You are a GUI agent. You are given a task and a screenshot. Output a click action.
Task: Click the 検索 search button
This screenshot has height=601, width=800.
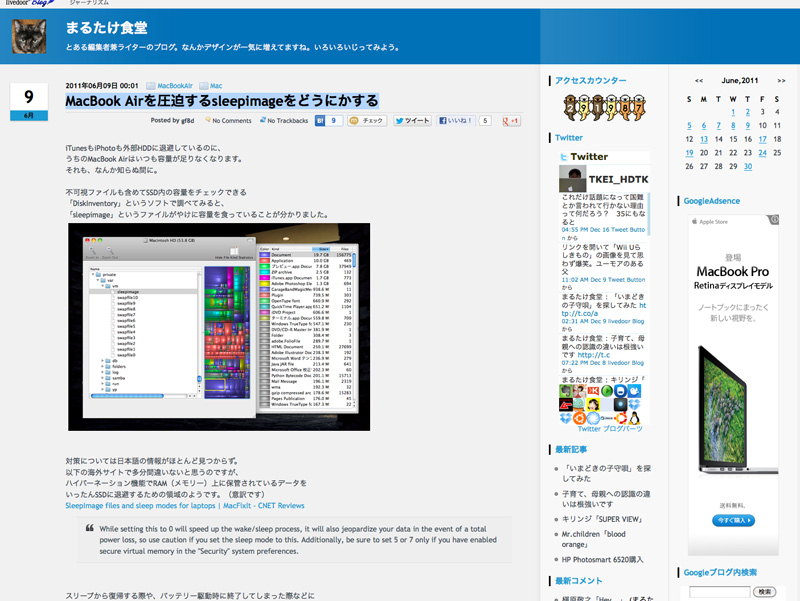coord(764,592)
